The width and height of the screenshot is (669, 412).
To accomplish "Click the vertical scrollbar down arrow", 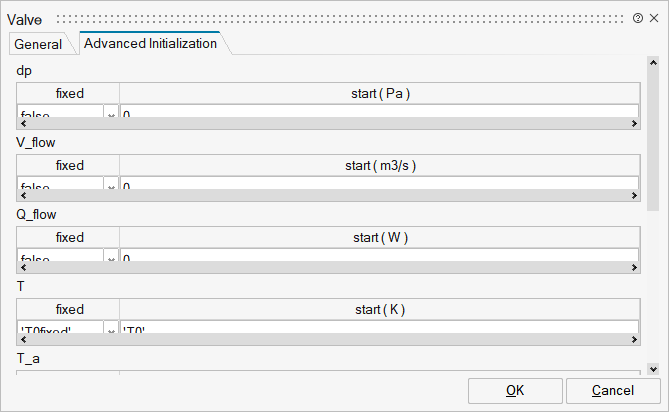I will point(653,369).
